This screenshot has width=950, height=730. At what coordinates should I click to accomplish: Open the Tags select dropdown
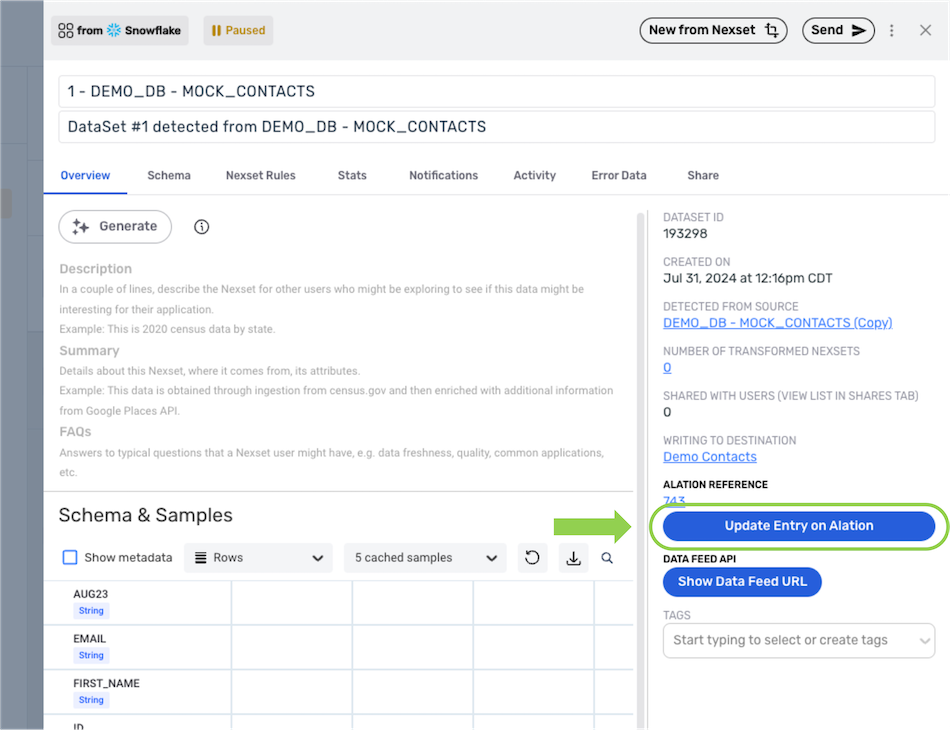click(799, 640)
